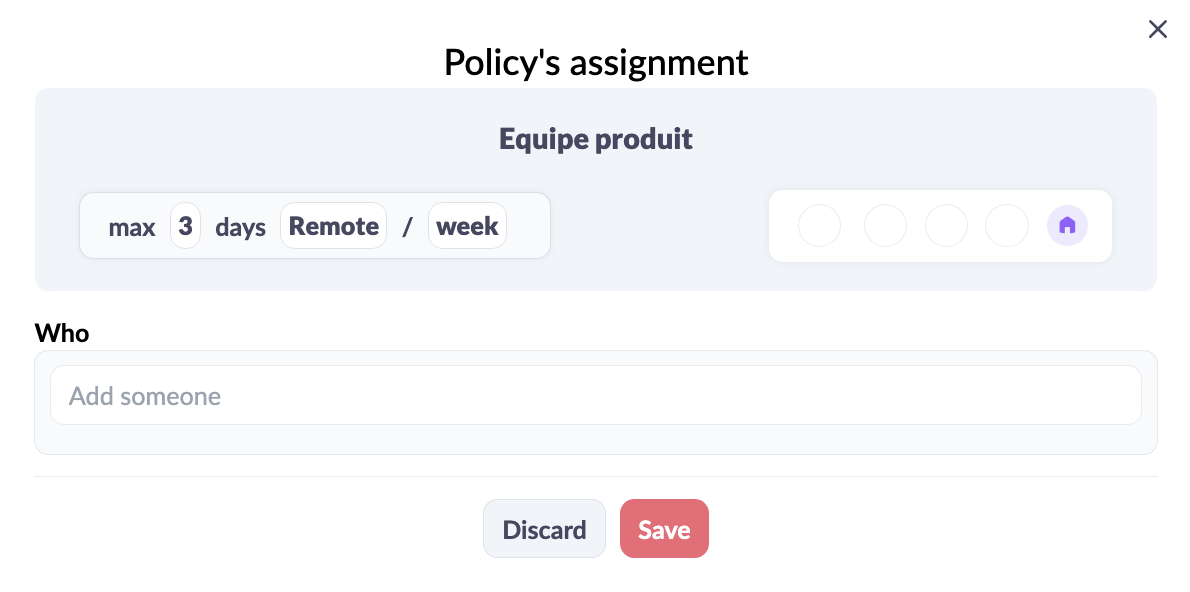The image size is (1190, 592).
Task: Toggle the third empty day circle
Action: 946,226
